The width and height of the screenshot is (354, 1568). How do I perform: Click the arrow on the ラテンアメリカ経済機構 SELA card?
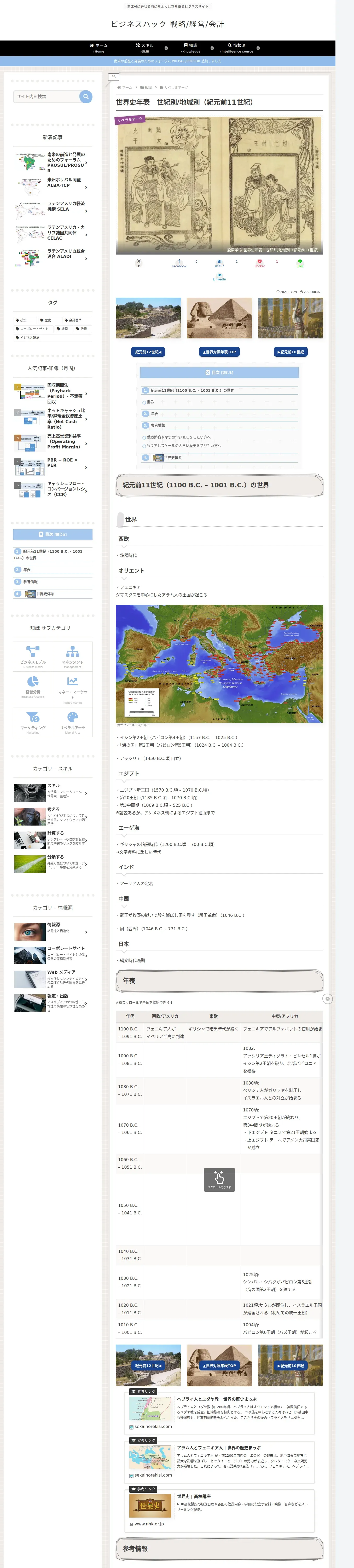click(86, 211)
